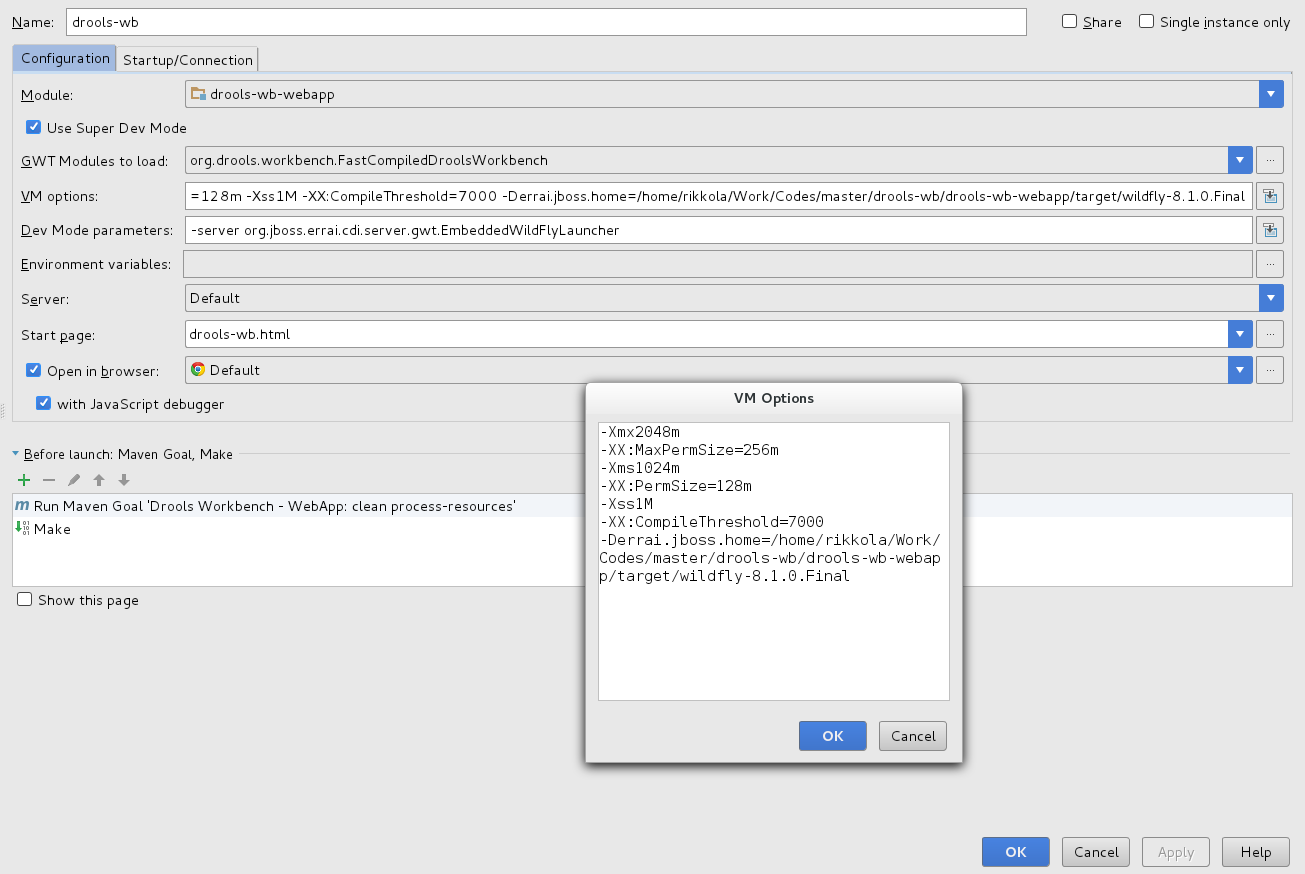Focus the Dev Mode parameters field
Screen dimensions: 1305x874
(719, 230)
